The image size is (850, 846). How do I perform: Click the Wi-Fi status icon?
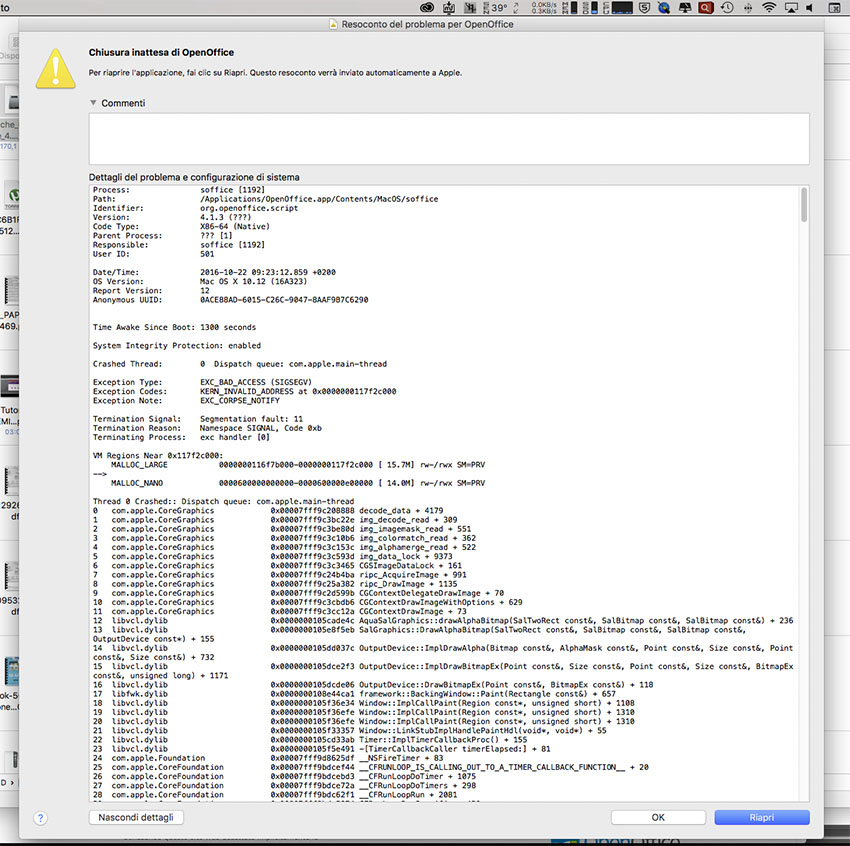(769, 7)
